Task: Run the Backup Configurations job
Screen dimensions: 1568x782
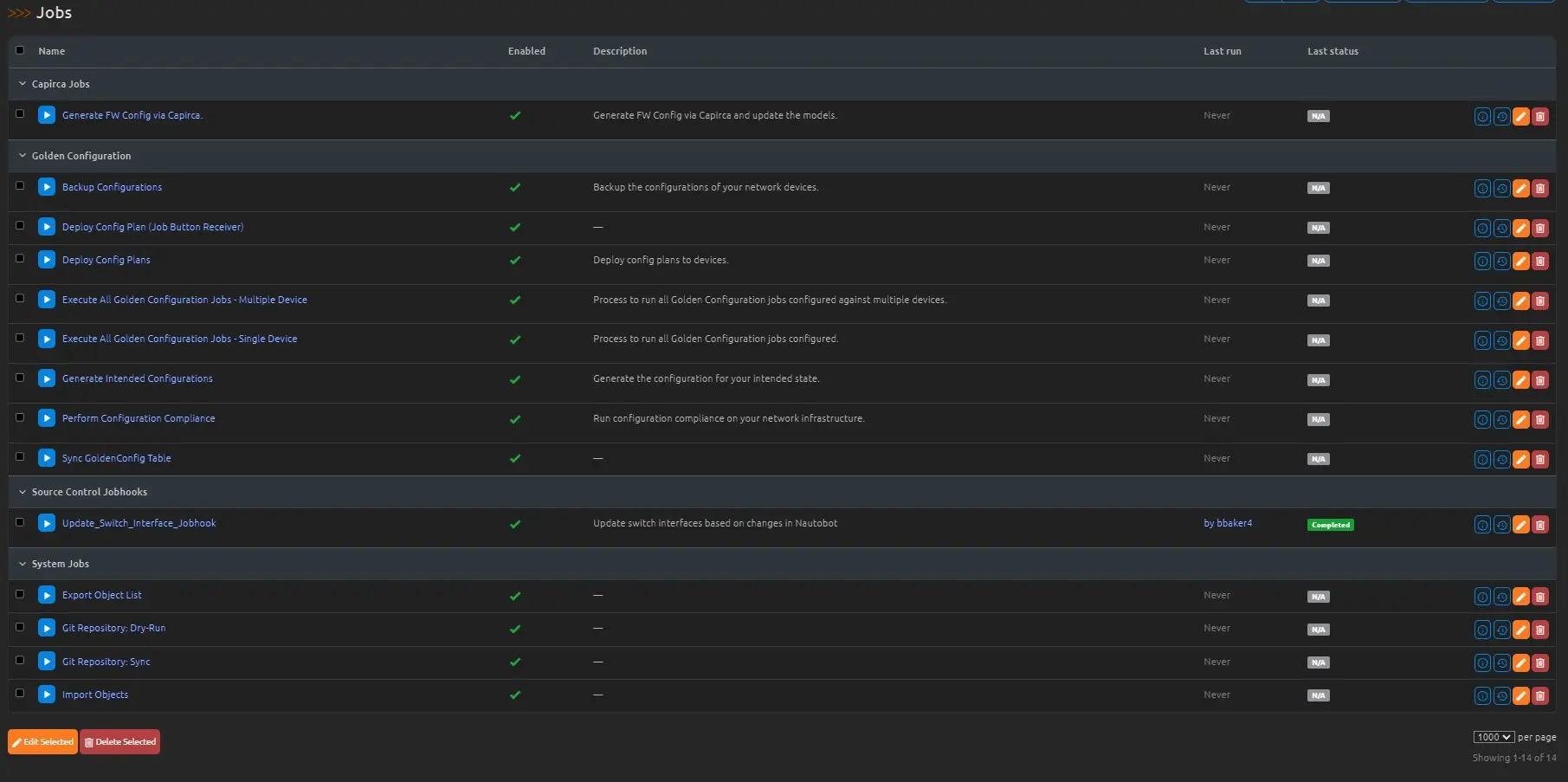Action: click(47, 187)
